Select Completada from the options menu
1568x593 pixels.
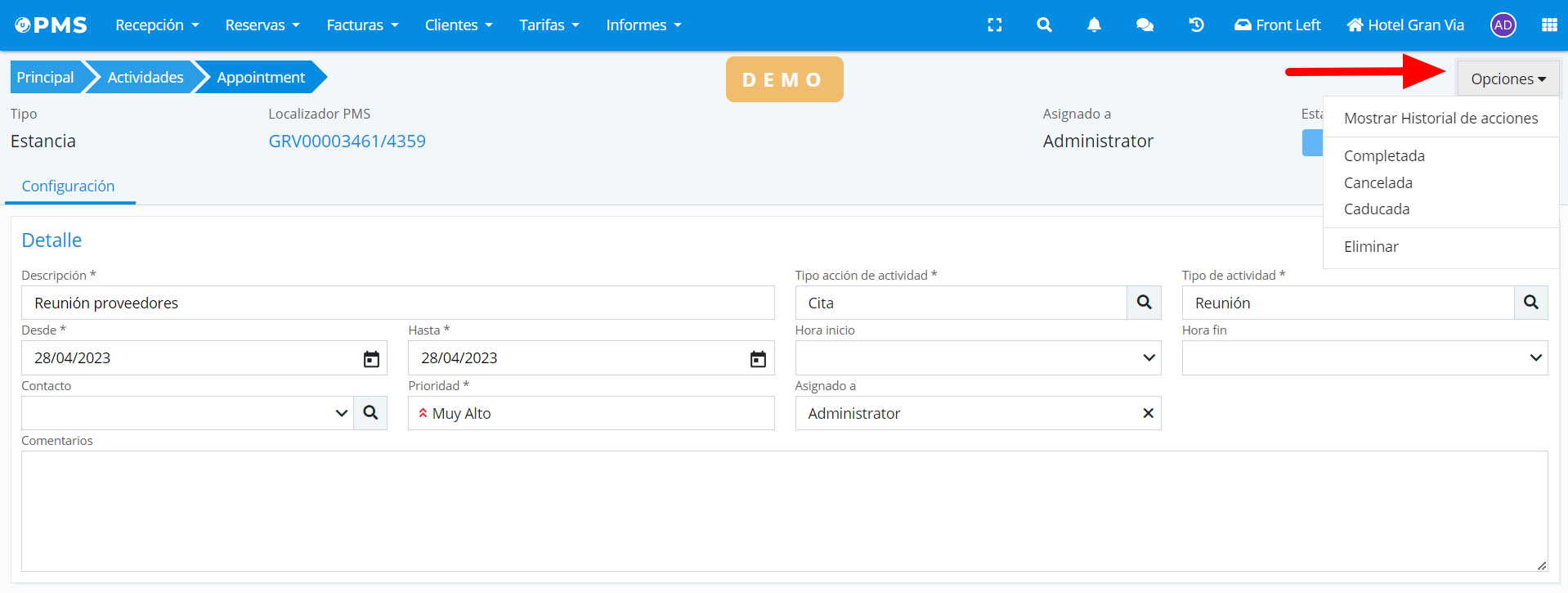click(1384, 156)
